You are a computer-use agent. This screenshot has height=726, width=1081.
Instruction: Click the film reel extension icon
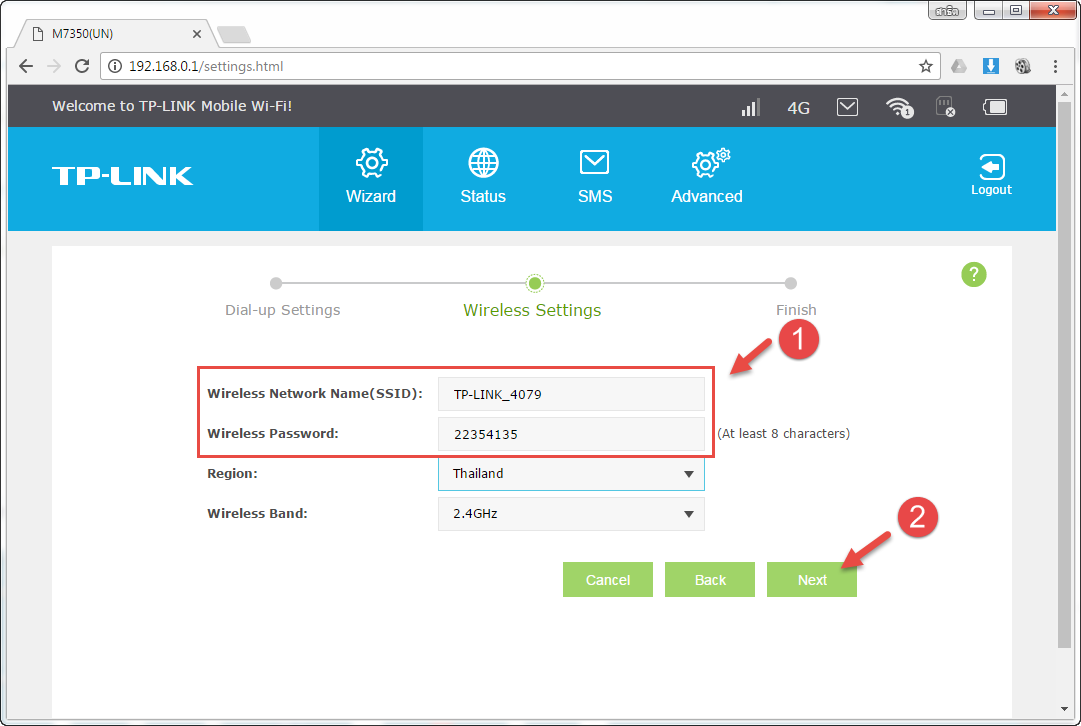coord(1023,66)
